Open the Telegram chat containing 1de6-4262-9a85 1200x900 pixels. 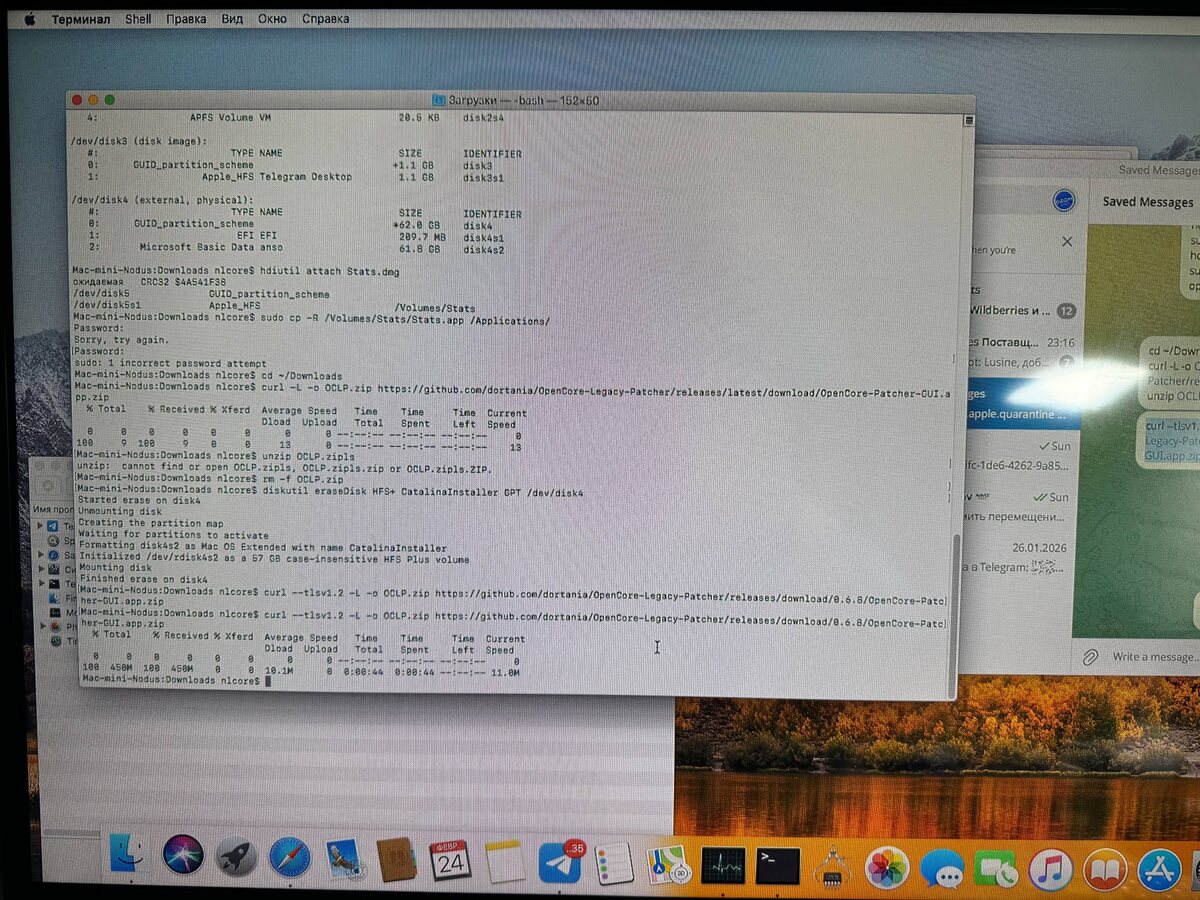pyautogui.click(x=1020, y=455)
